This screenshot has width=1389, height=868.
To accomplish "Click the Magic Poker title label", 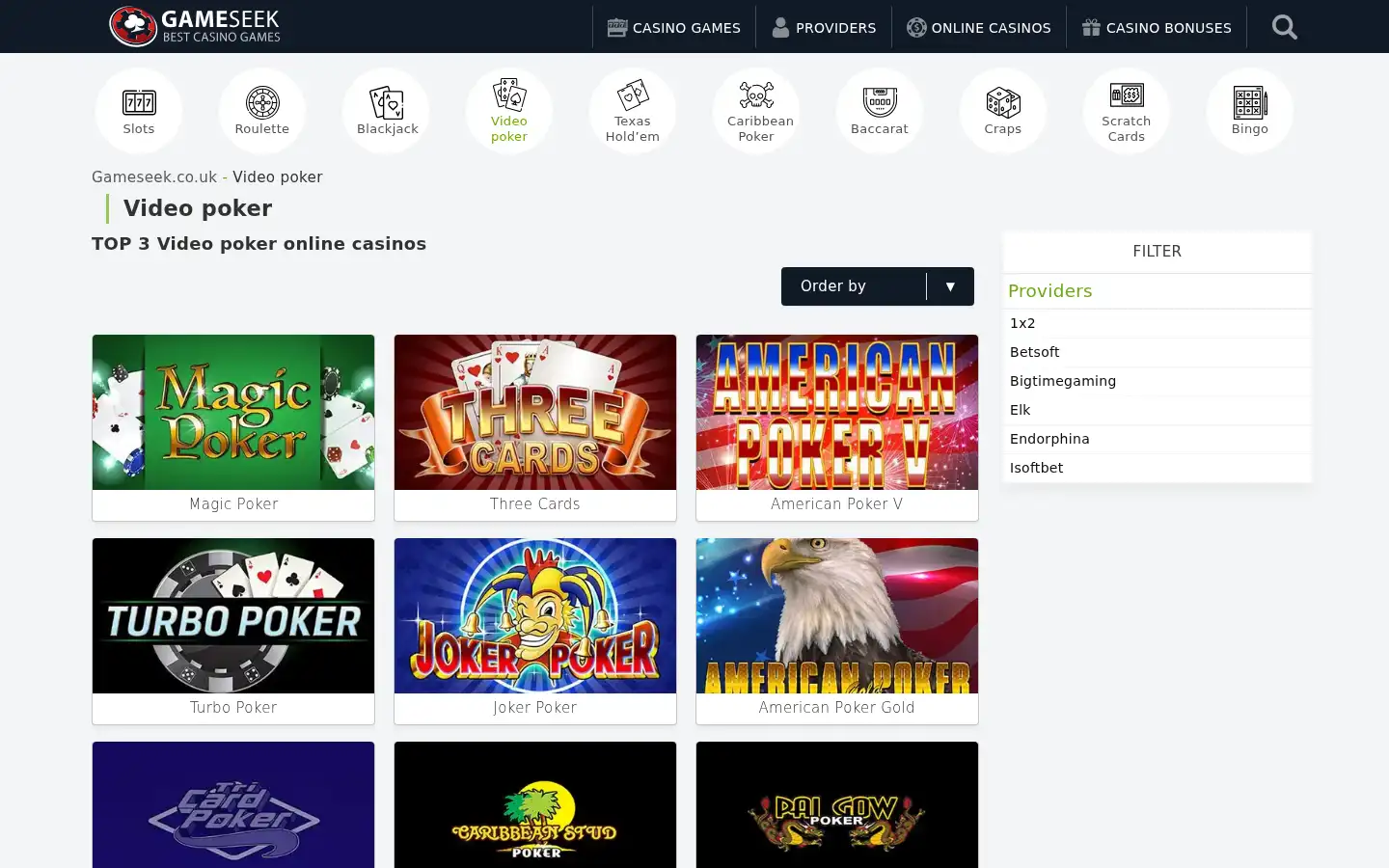I will [233, 504].
